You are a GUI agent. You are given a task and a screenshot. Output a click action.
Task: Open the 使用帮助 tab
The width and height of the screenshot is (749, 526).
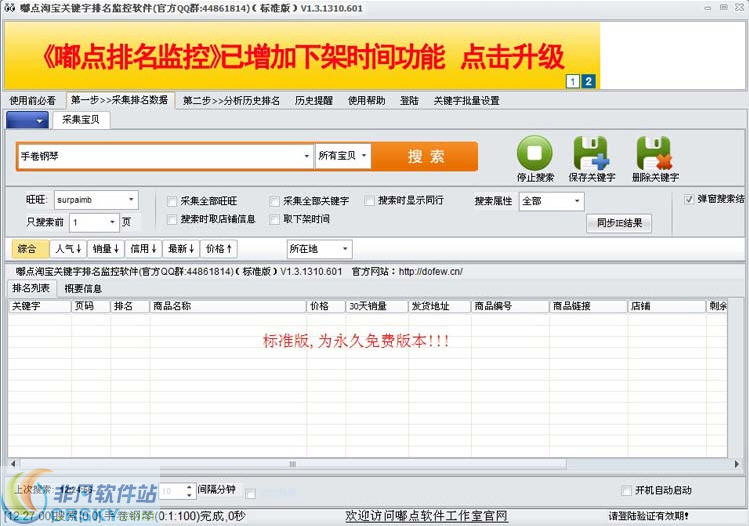point(366,101)
